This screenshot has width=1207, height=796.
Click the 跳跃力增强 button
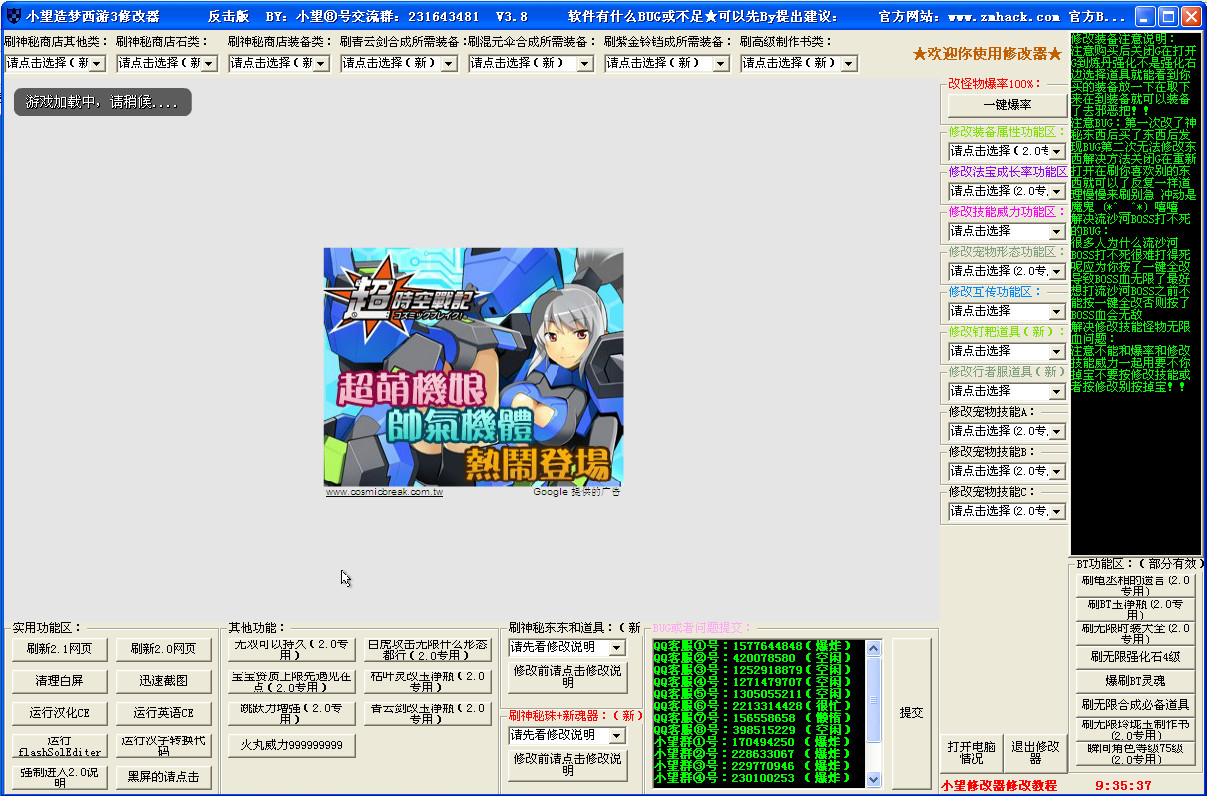pyautogui.click(x=291, y=714)
